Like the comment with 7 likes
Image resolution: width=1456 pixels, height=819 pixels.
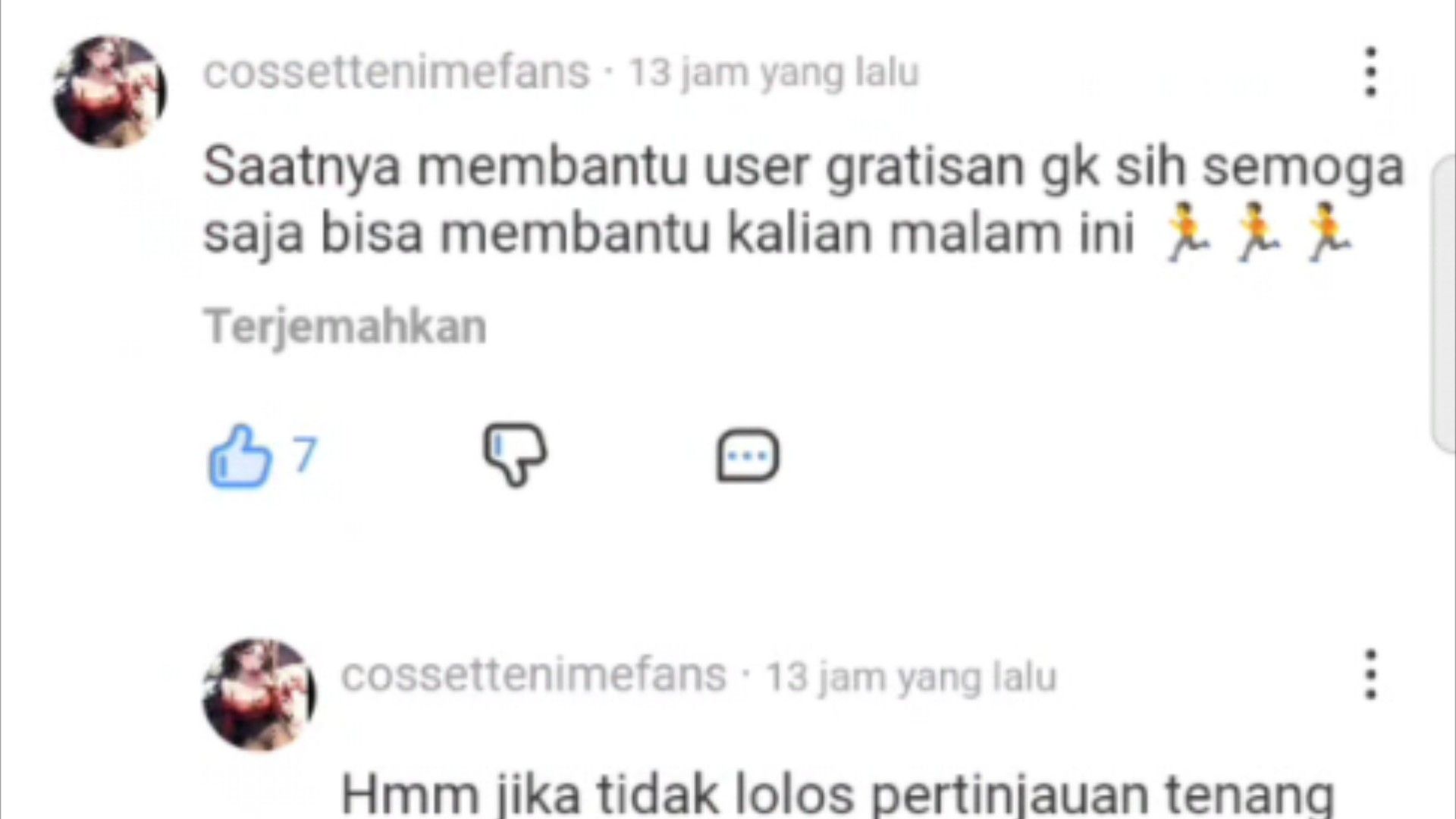240,455
